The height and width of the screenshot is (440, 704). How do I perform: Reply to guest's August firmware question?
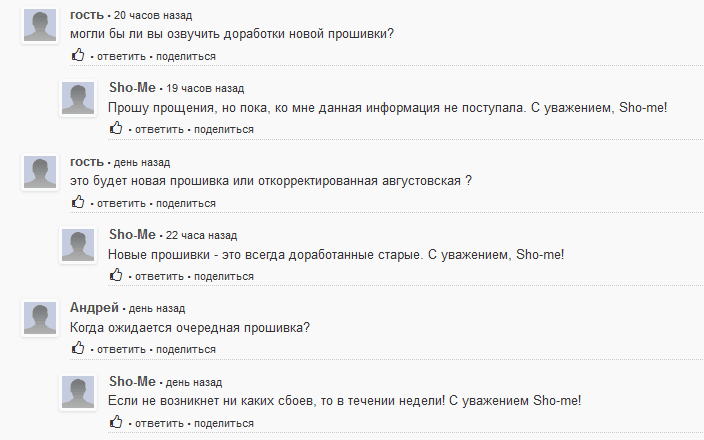tap(122, 204)
